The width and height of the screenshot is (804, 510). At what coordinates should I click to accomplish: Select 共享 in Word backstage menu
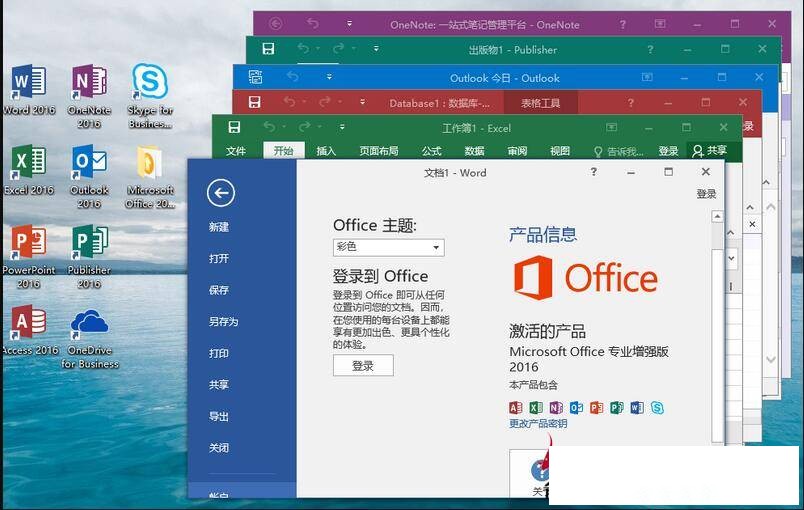[219, 384]
